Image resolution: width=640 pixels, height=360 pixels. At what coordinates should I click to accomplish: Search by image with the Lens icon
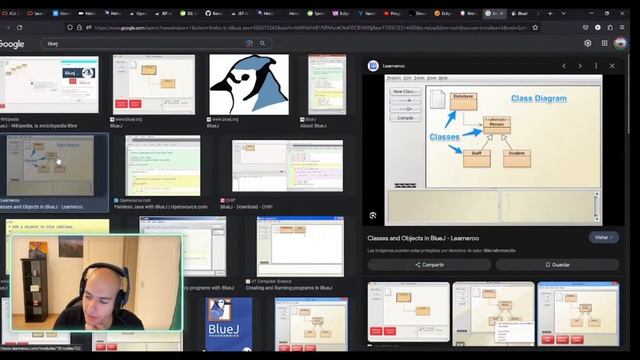tap(249, 43)
